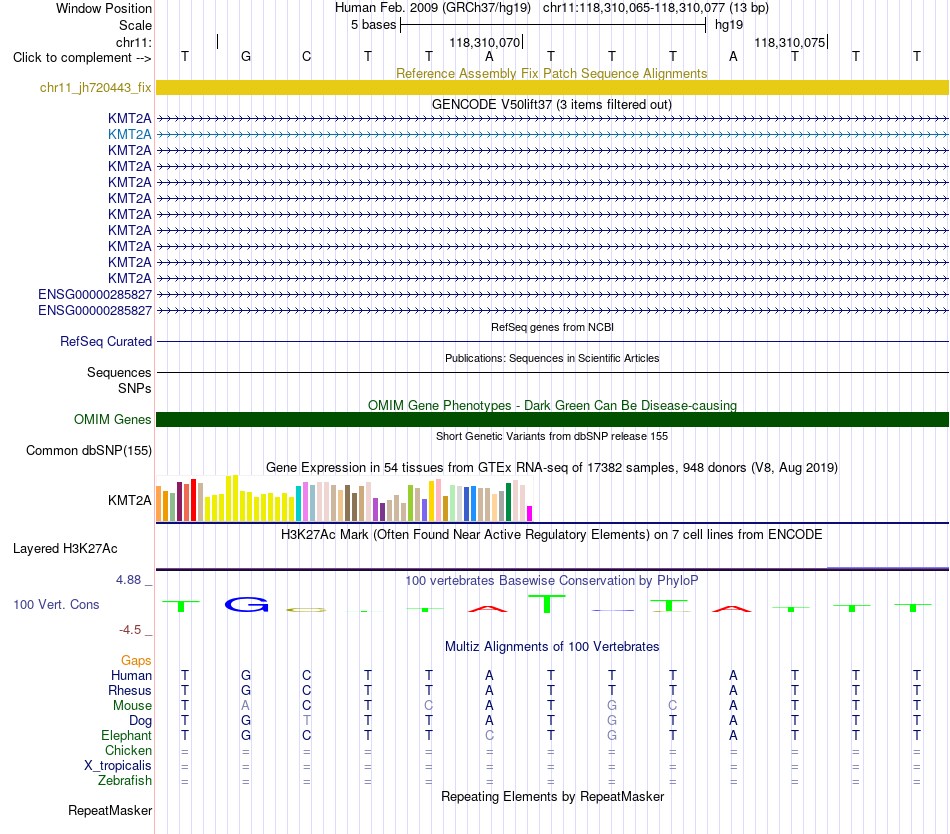The image size is (950, 834).
Task: Select the Chicken species label
Action: (128, 750)
